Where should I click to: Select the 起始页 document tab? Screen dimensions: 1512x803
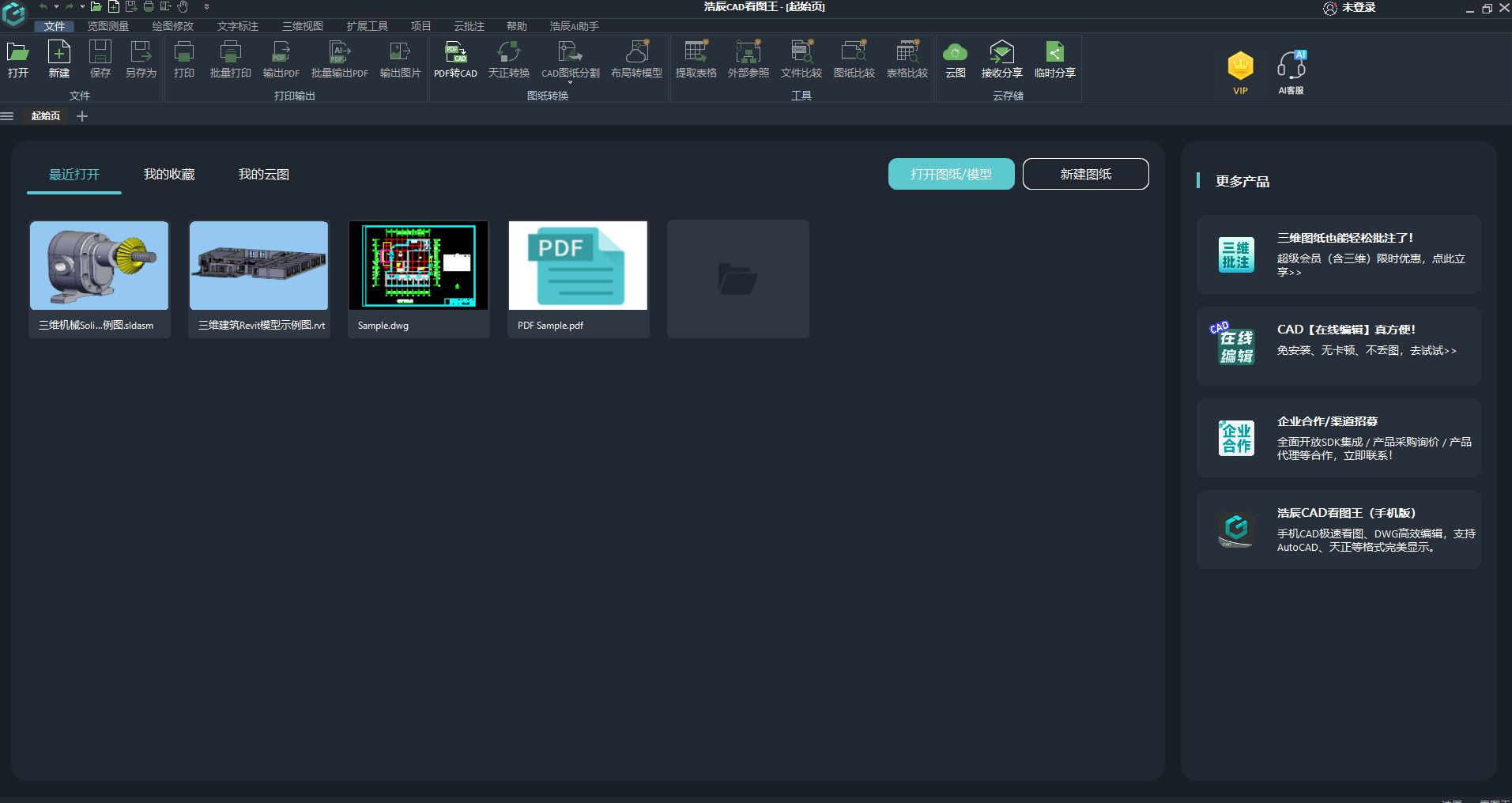[46, 116]
